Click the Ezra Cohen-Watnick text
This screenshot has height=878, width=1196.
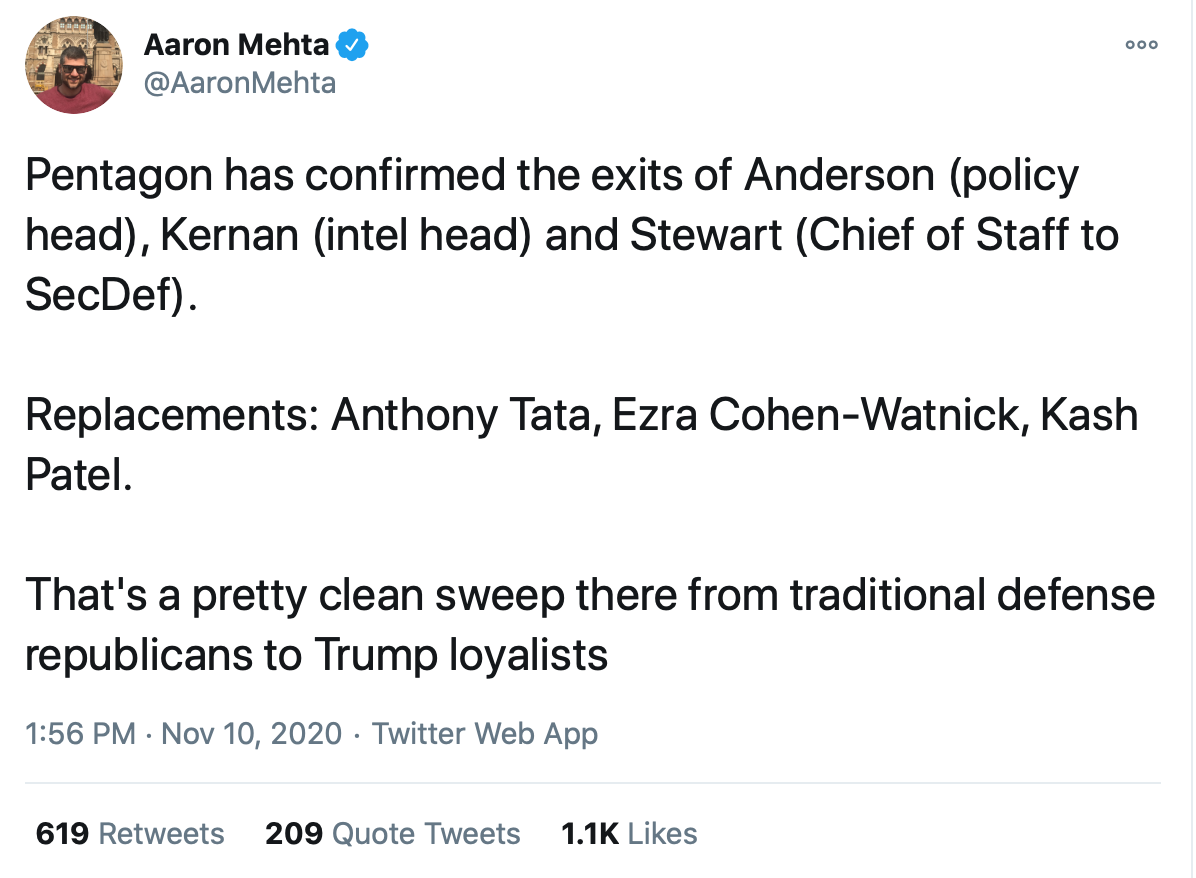tap(815, 415)
